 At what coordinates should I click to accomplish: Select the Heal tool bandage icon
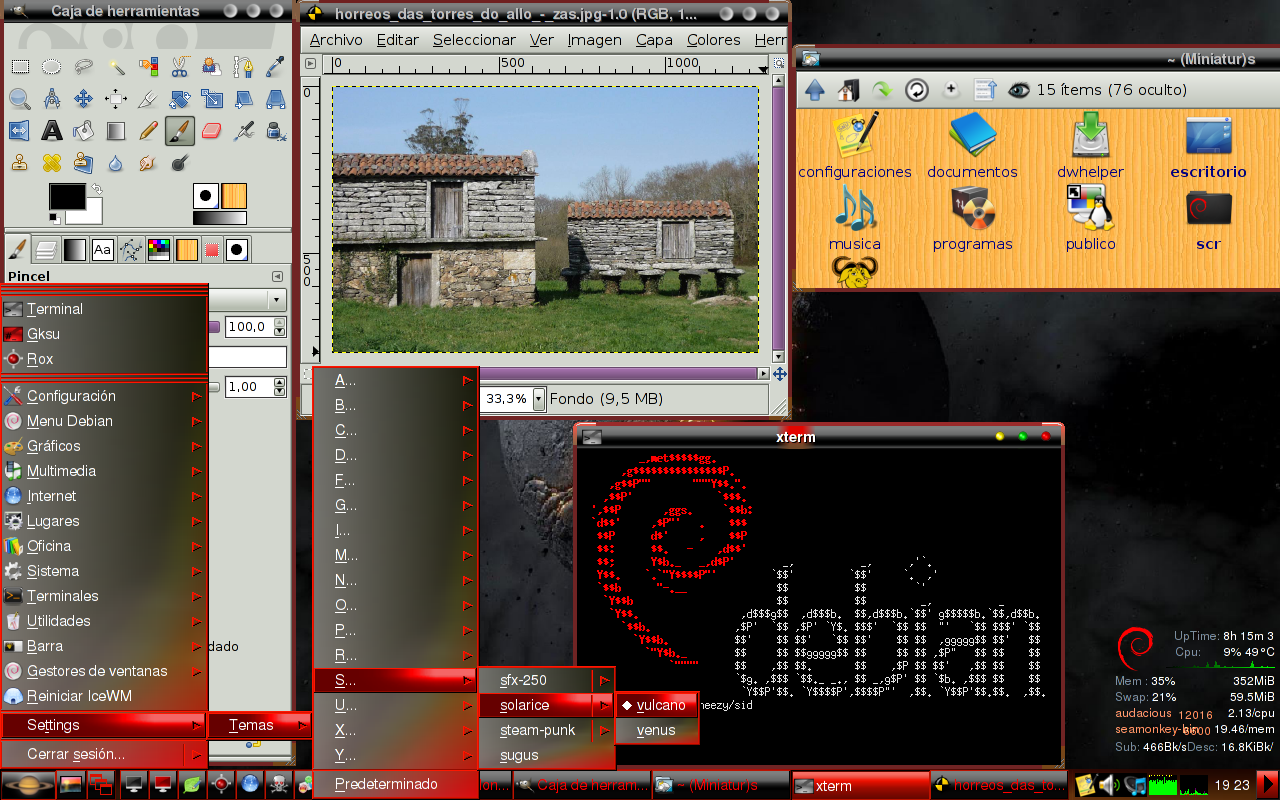(52, 163)
